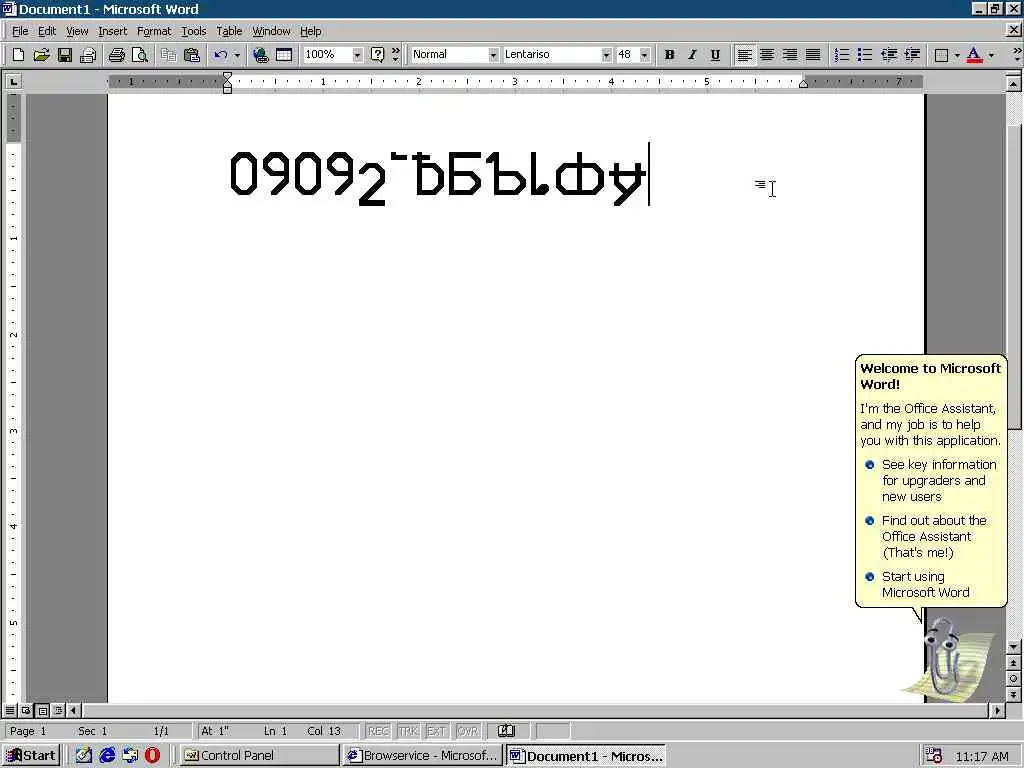Toggle align left button
This screenshot has width=1024, height=768.
tap(744, 55)
